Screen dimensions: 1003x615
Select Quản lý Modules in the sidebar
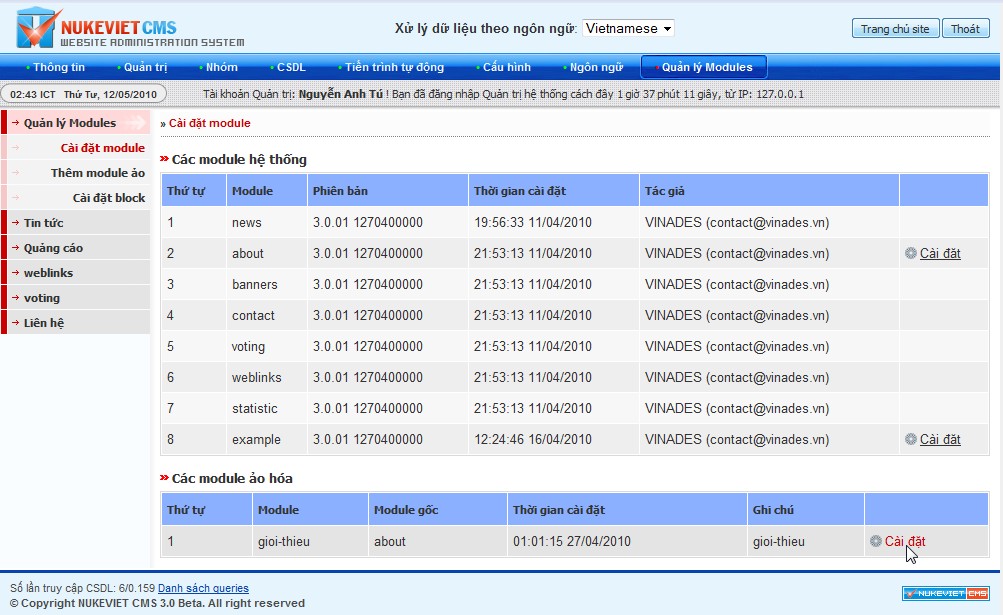pos(77,123)
